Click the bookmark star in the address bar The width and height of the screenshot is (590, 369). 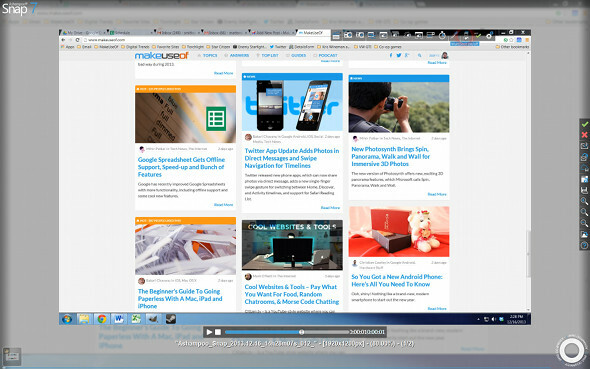pyautogui.click(x=512, y=39)
